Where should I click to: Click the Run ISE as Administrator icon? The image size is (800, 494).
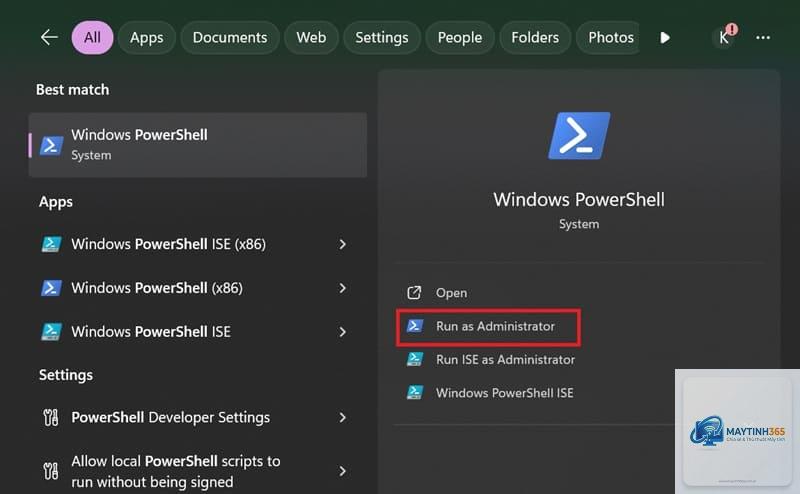(414, 359)
